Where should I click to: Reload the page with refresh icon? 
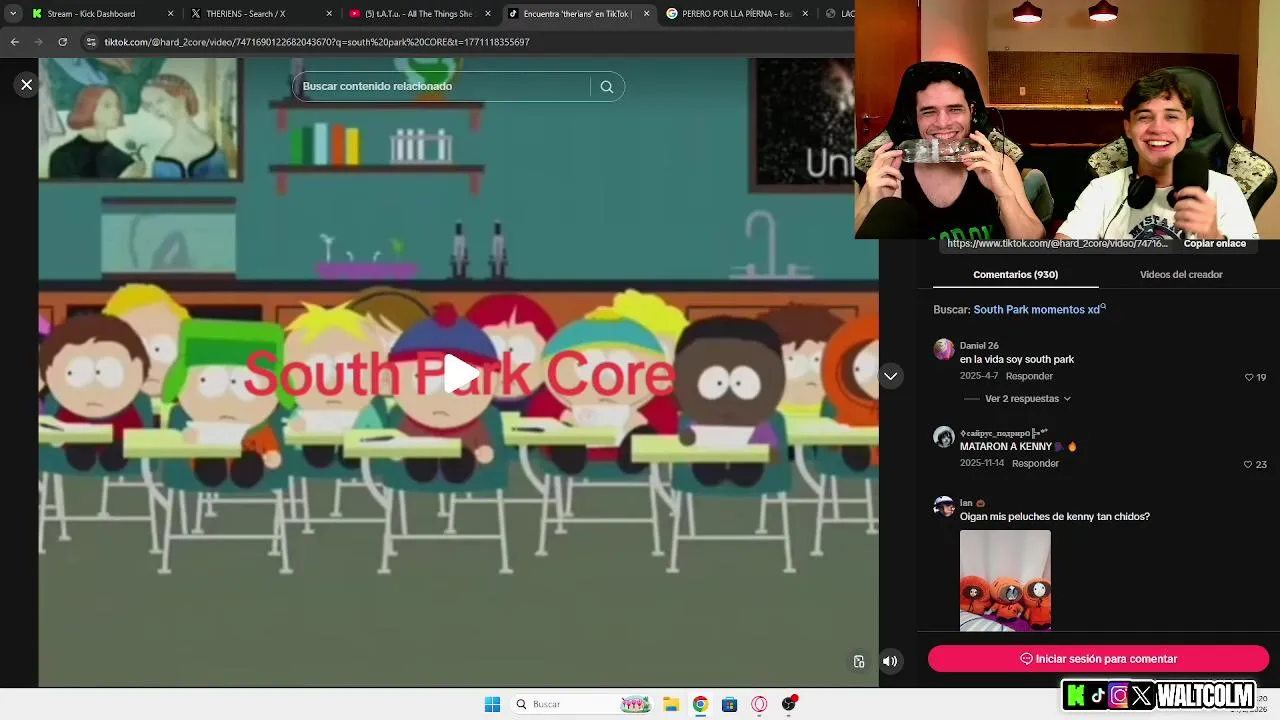coord(63,42)
